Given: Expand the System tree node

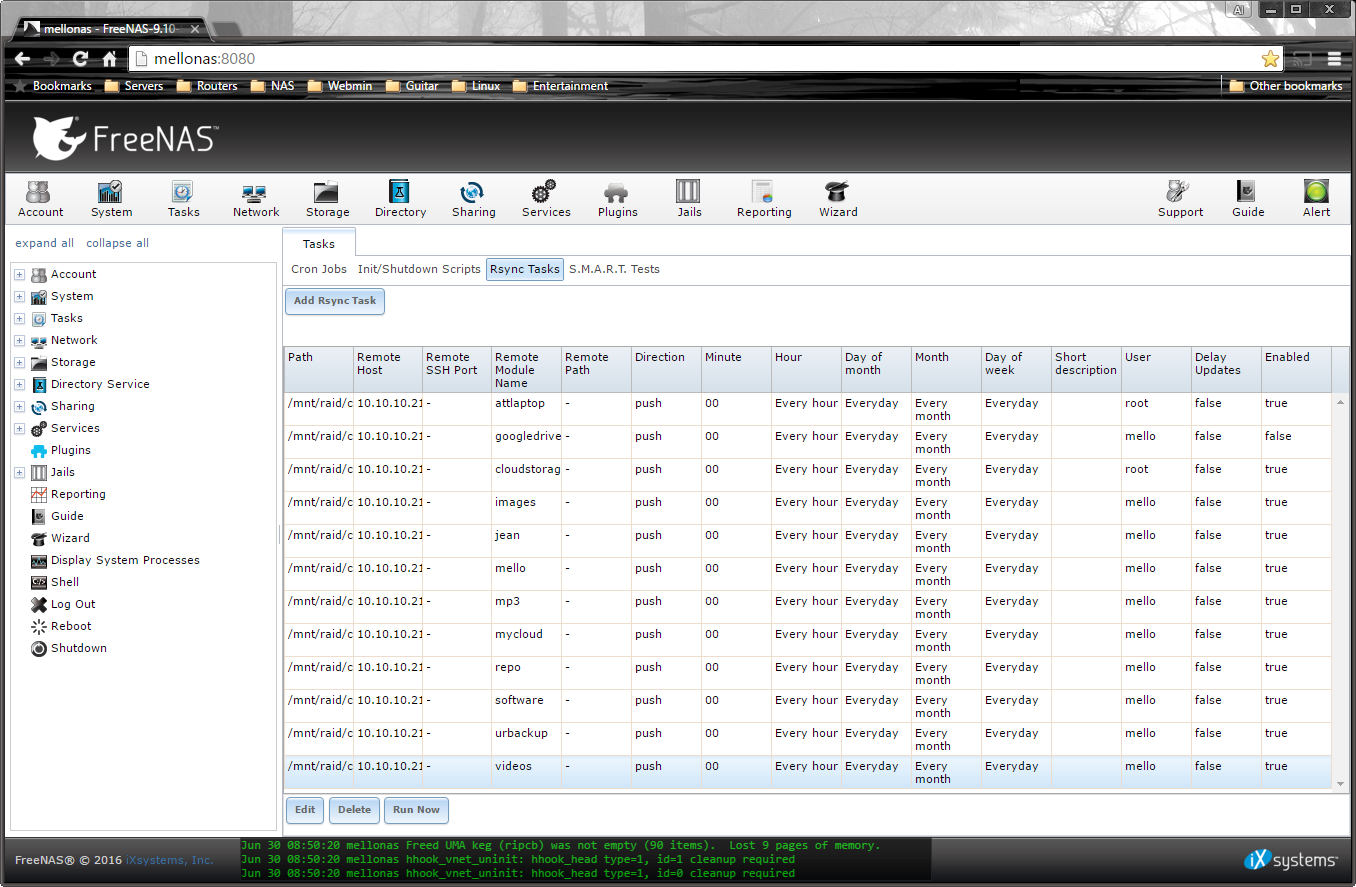Looking at the screenshot, I should pos(19,296).
